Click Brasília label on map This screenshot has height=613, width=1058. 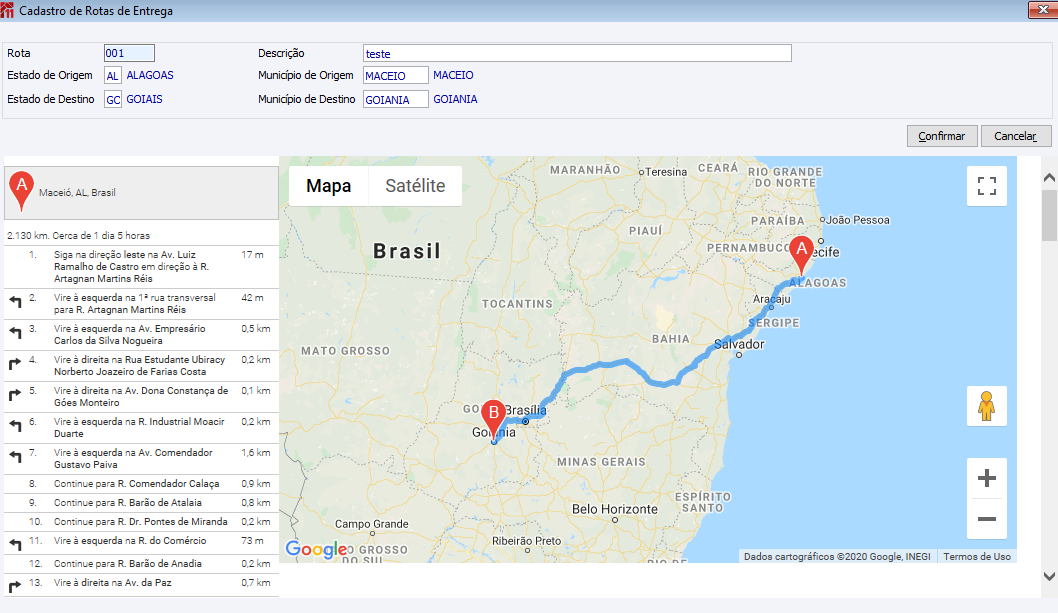click(x=526, y=410)
